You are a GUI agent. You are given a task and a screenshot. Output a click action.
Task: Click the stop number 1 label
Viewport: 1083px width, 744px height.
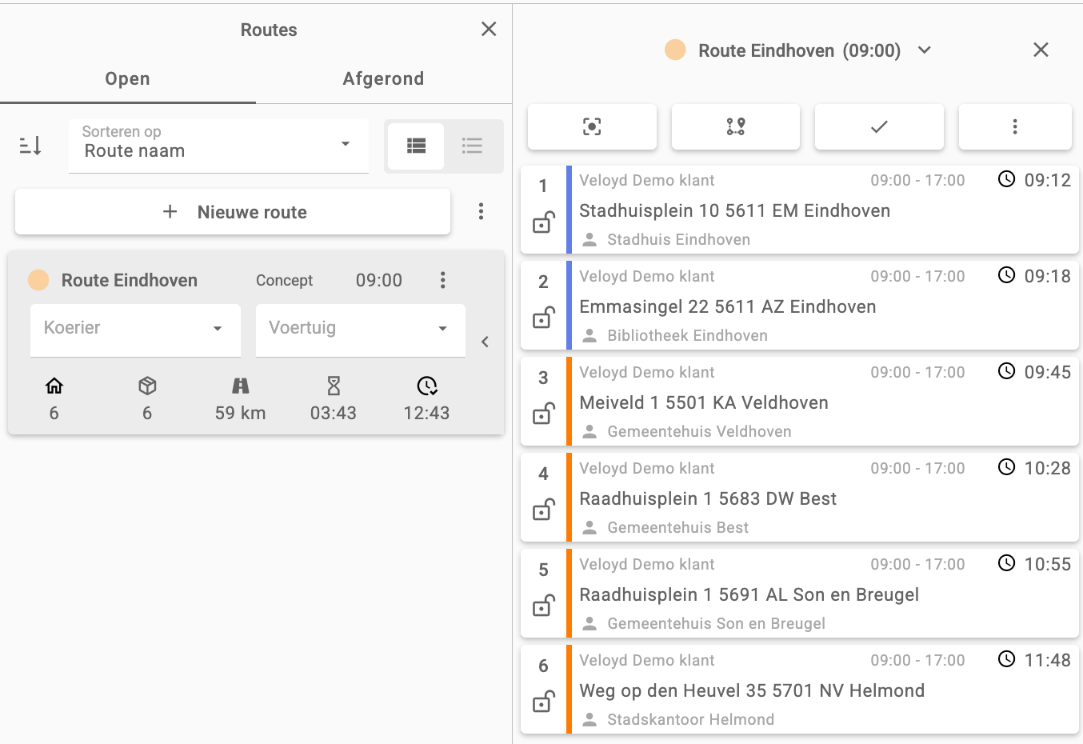[544, 186]
